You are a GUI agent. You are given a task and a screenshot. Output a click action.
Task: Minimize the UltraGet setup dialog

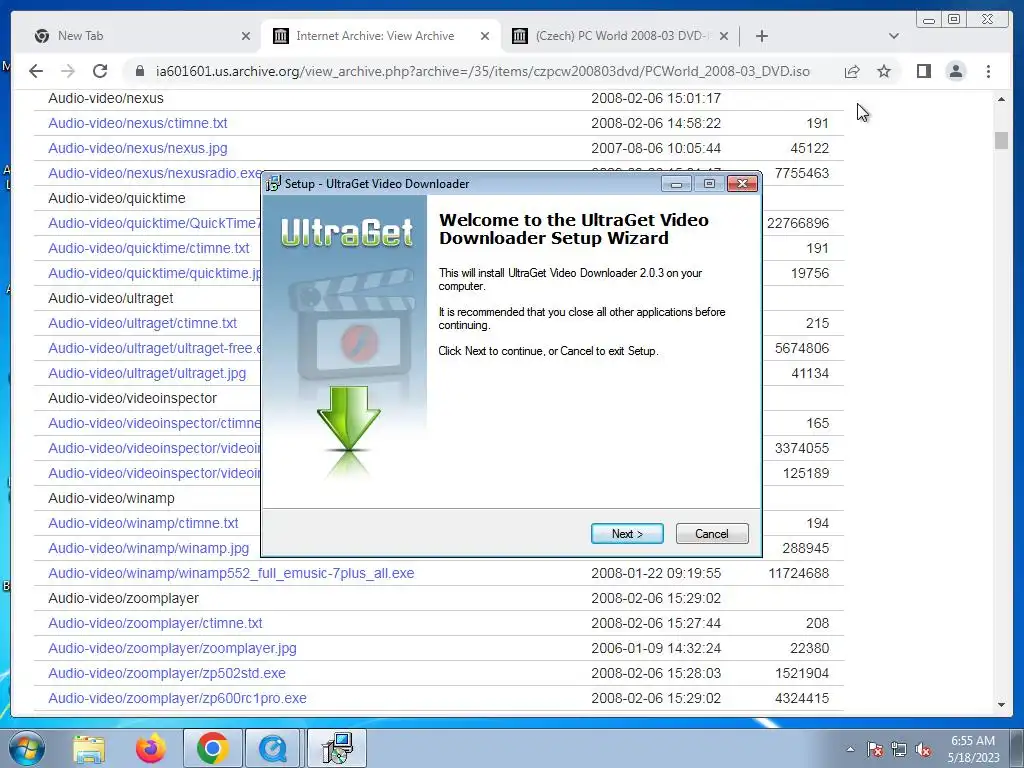[677, 184]
